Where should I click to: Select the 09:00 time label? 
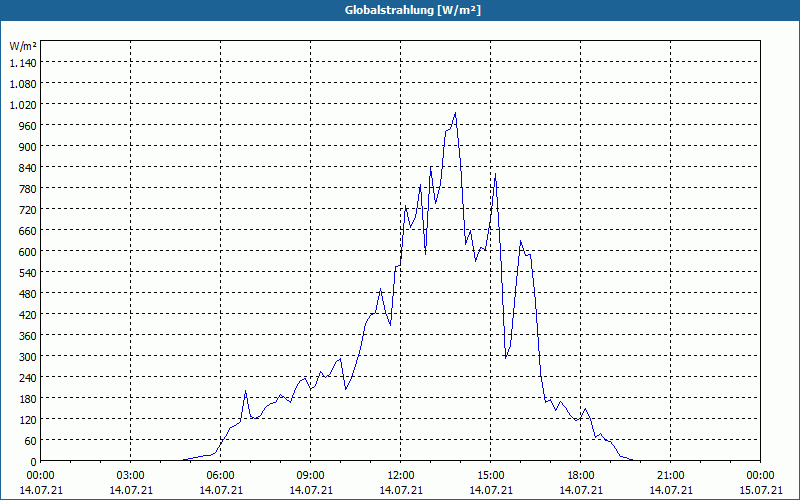click(311, 476)
